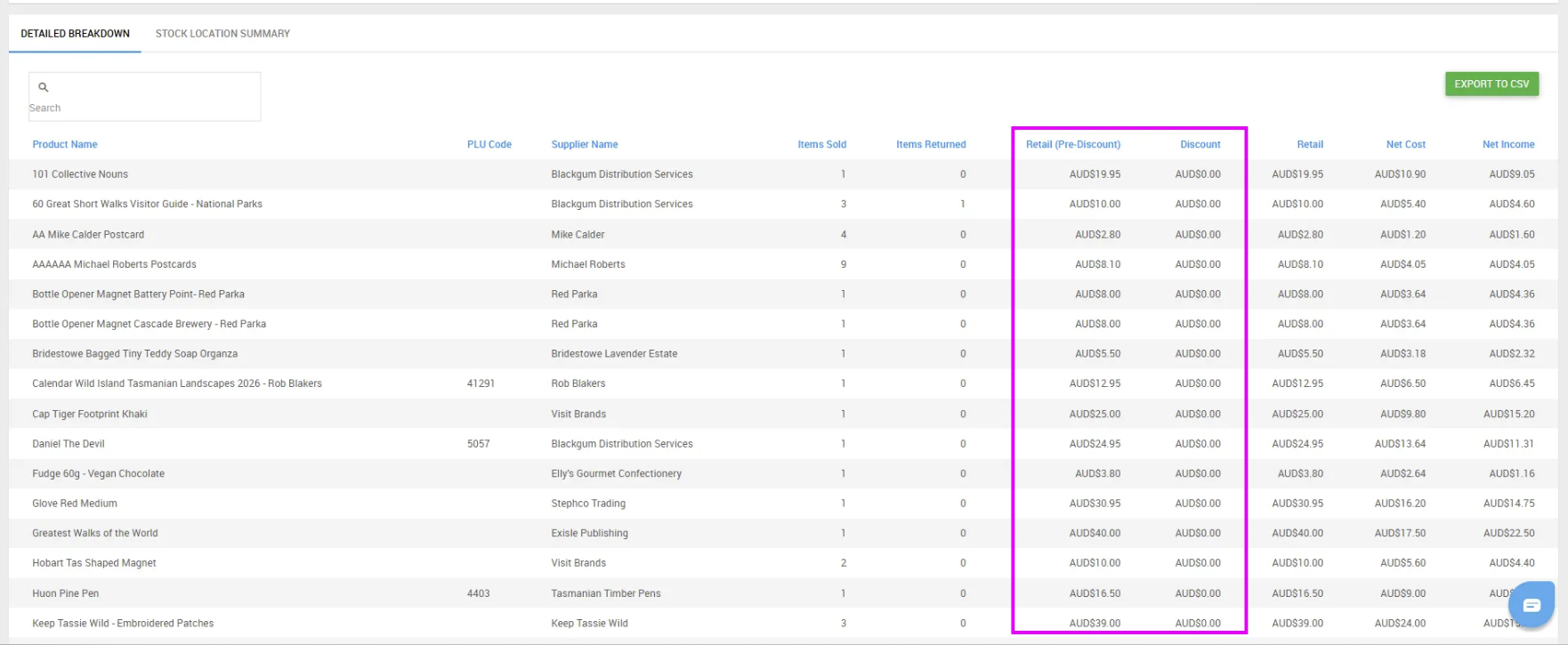This screenshot has height=645, width=1568.
Task: Select 60 Great Short Walks Visitor Guide
Action: (148, 204)
